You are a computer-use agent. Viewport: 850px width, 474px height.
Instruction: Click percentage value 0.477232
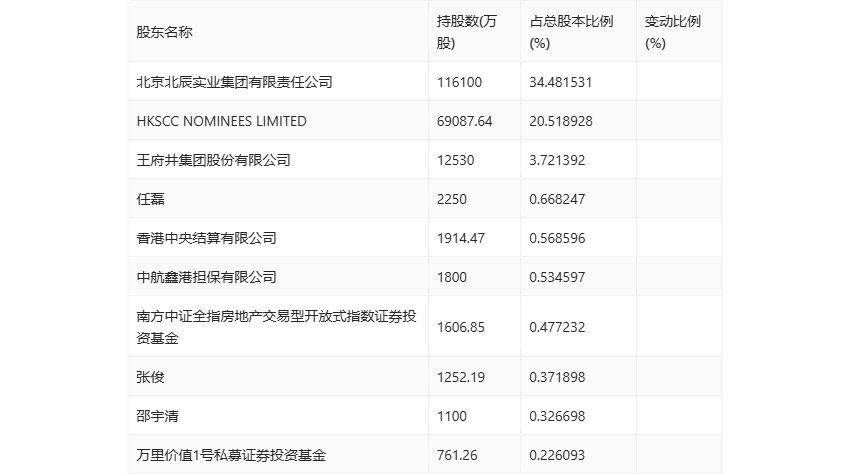[557, 328]
